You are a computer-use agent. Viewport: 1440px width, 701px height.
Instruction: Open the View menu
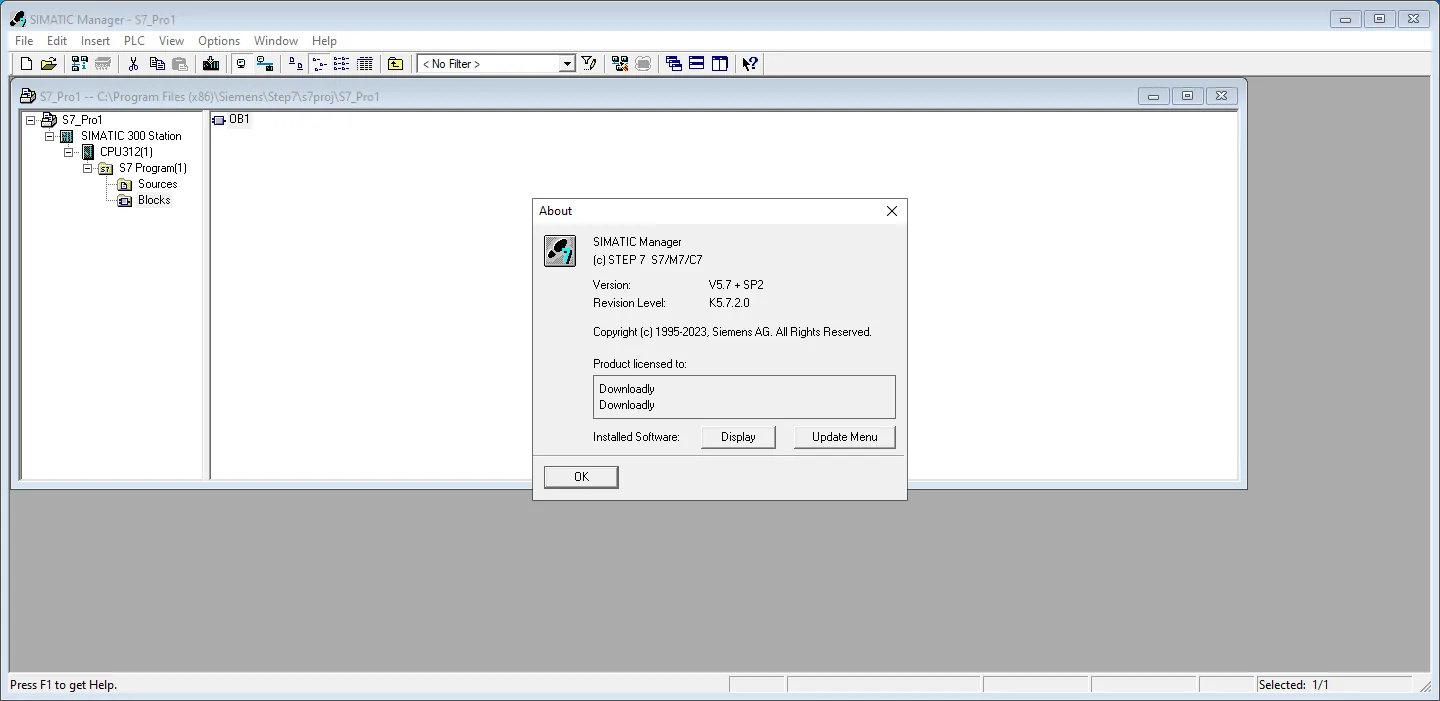coord(172,41)
